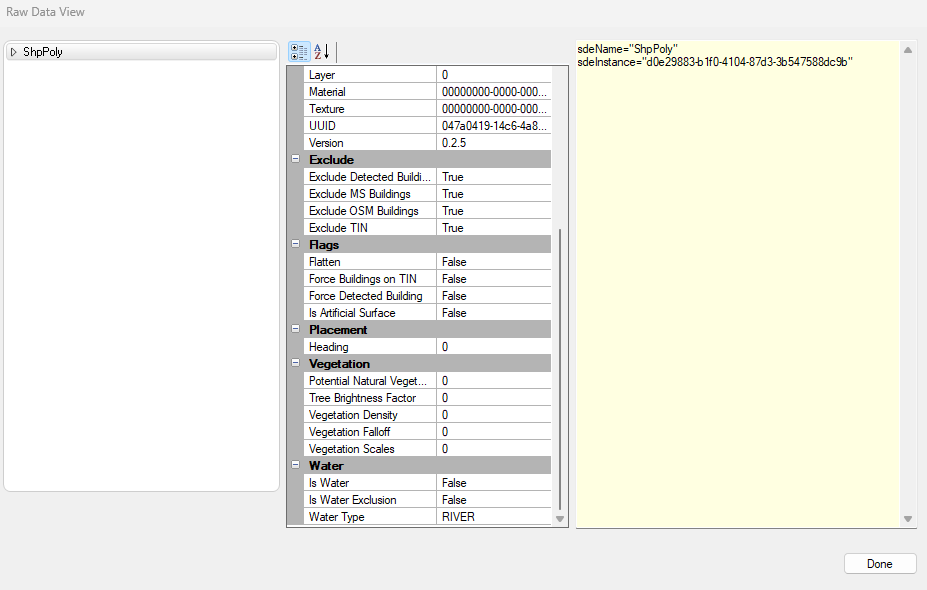Collapse the Vegetation property category
The height and width of the screenshot is (590, 927).
295,364
